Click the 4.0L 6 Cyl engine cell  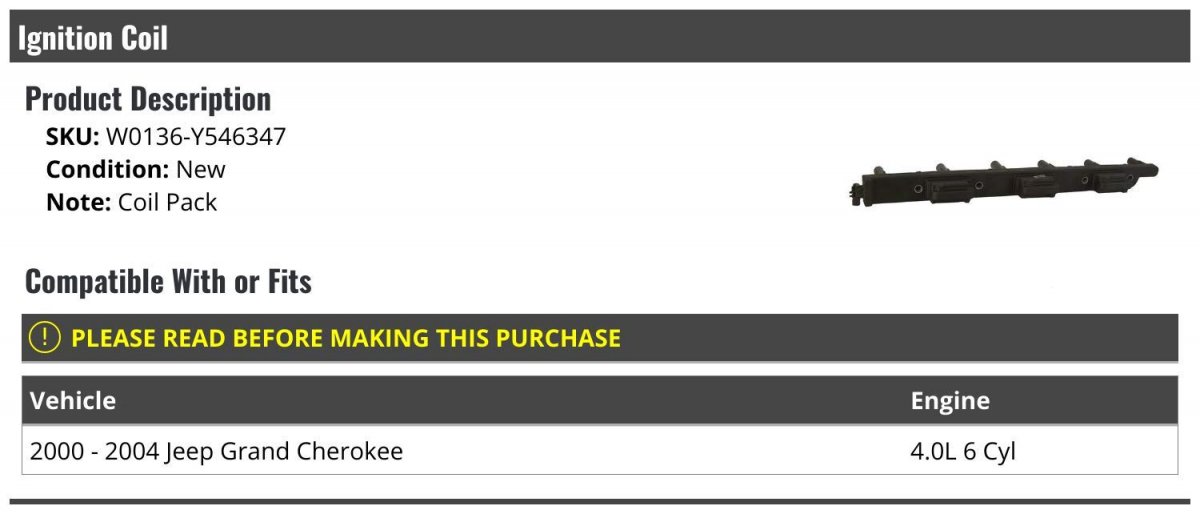point(963,451)
